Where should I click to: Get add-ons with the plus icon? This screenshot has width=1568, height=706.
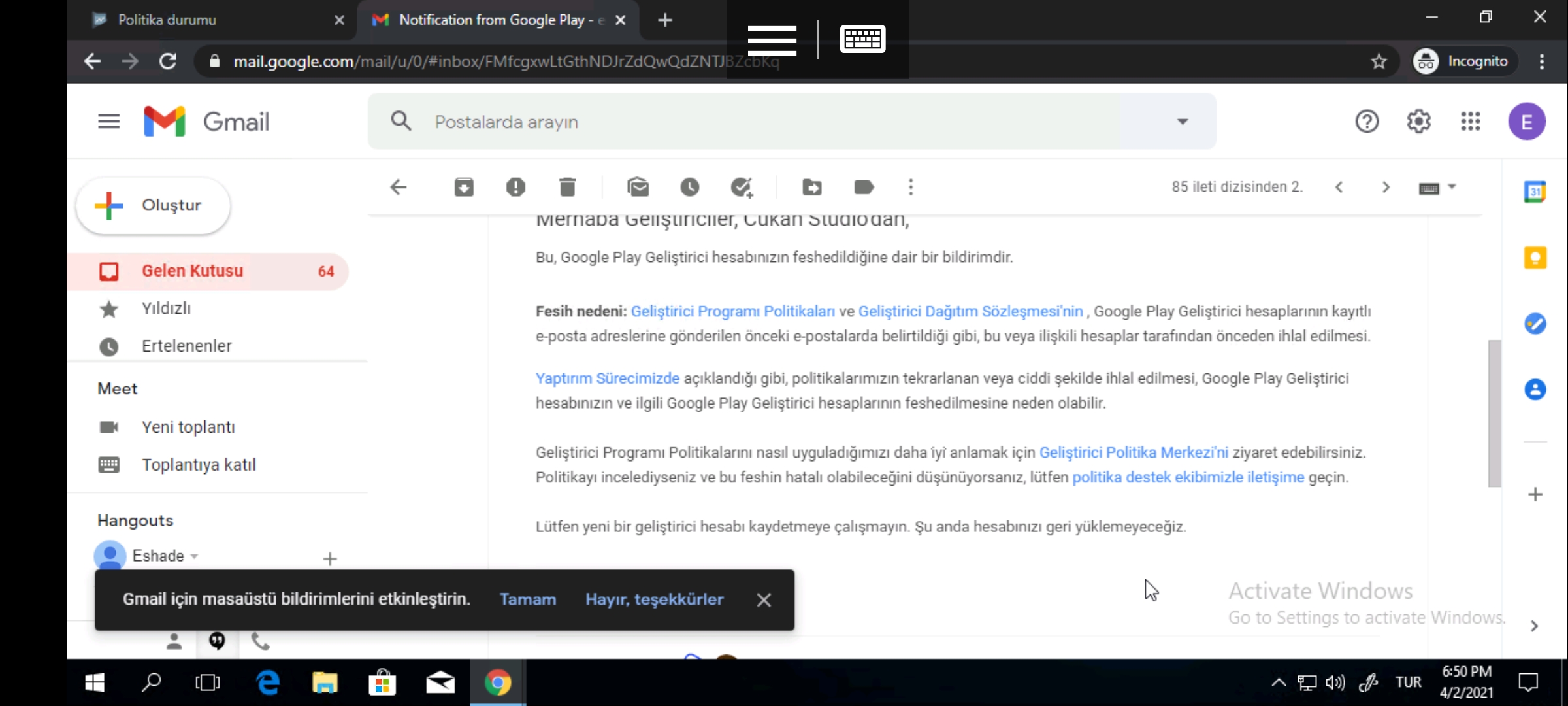click(x=1535, y=494)
